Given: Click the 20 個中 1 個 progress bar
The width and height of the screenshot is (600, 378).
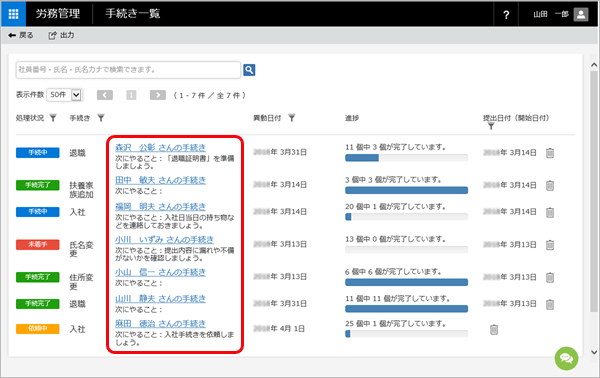Looking at the screenshot, I should click(406, 217).
